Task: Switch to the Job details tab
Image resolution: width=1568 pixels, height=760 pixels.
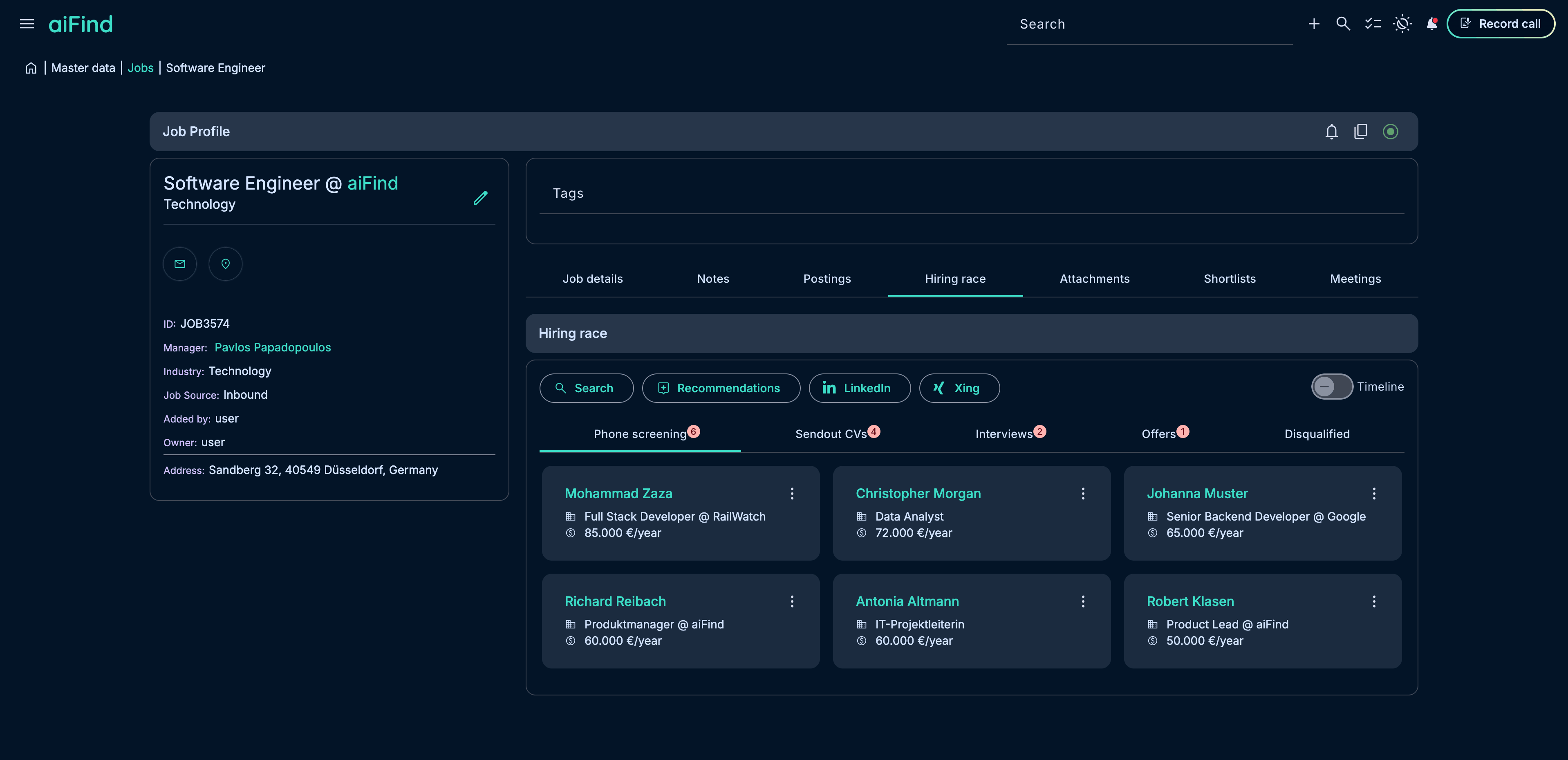Action: tap(592, 279)
